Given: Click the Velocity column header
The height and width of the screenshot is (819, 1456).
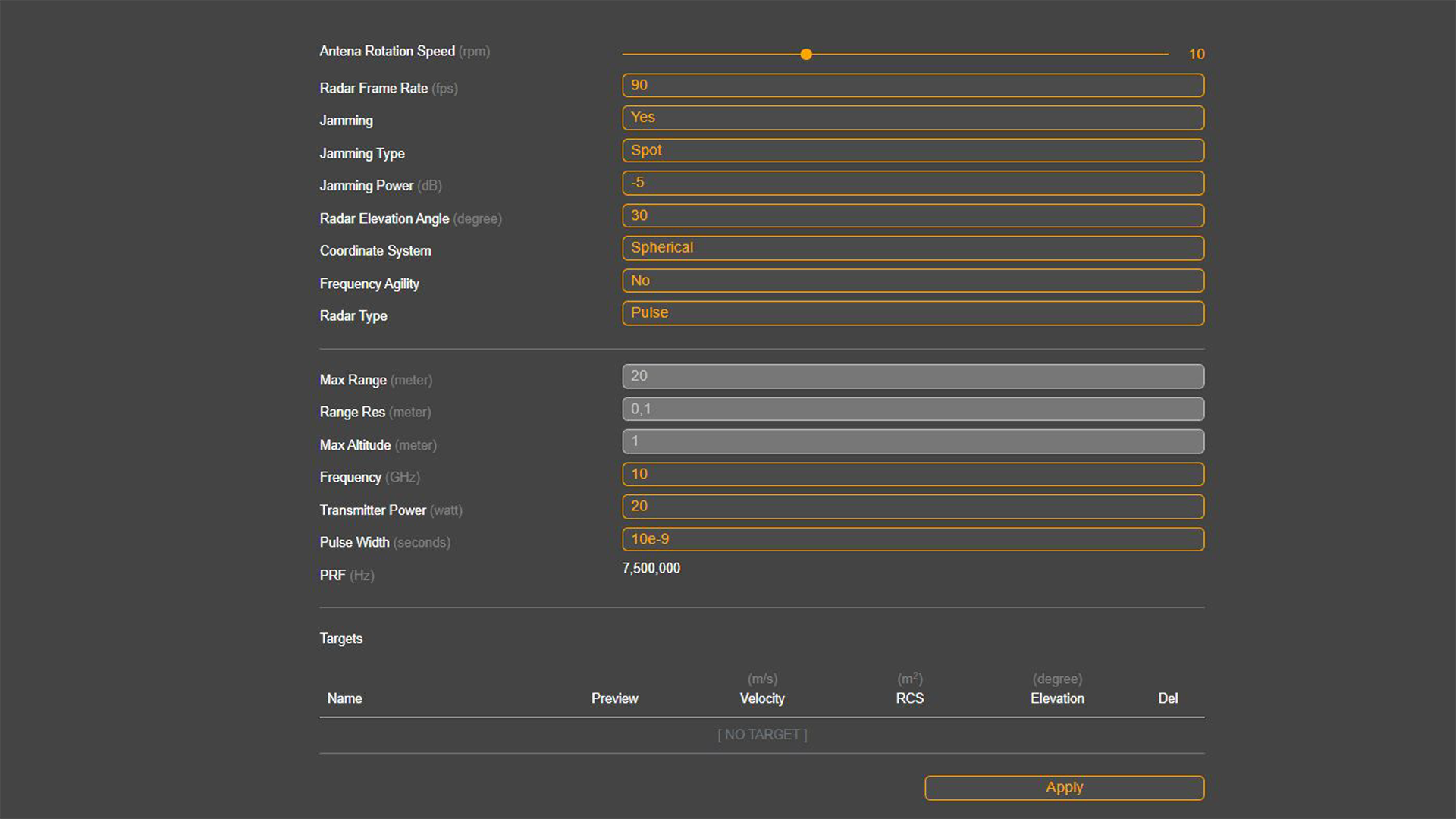Looking at the screenshot, I should tap(762, 698).
